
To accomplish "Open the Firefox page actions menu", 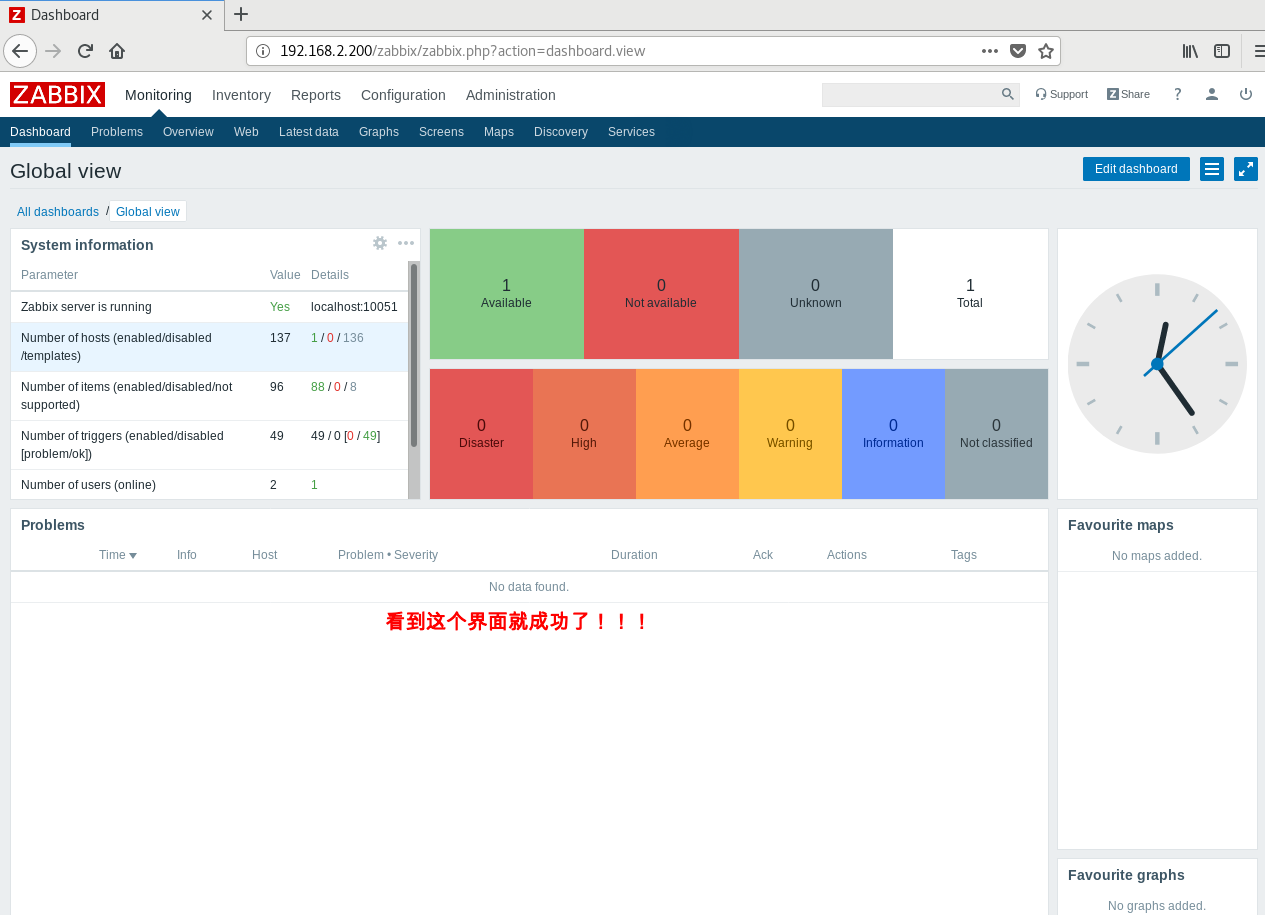I will (989, 51).
